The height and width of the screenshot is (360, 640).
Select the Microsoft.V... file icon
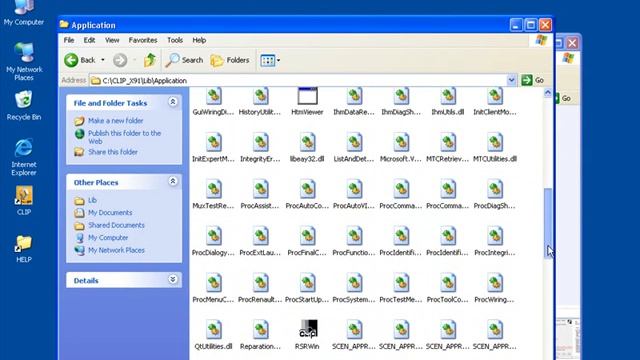click(401, 142)
